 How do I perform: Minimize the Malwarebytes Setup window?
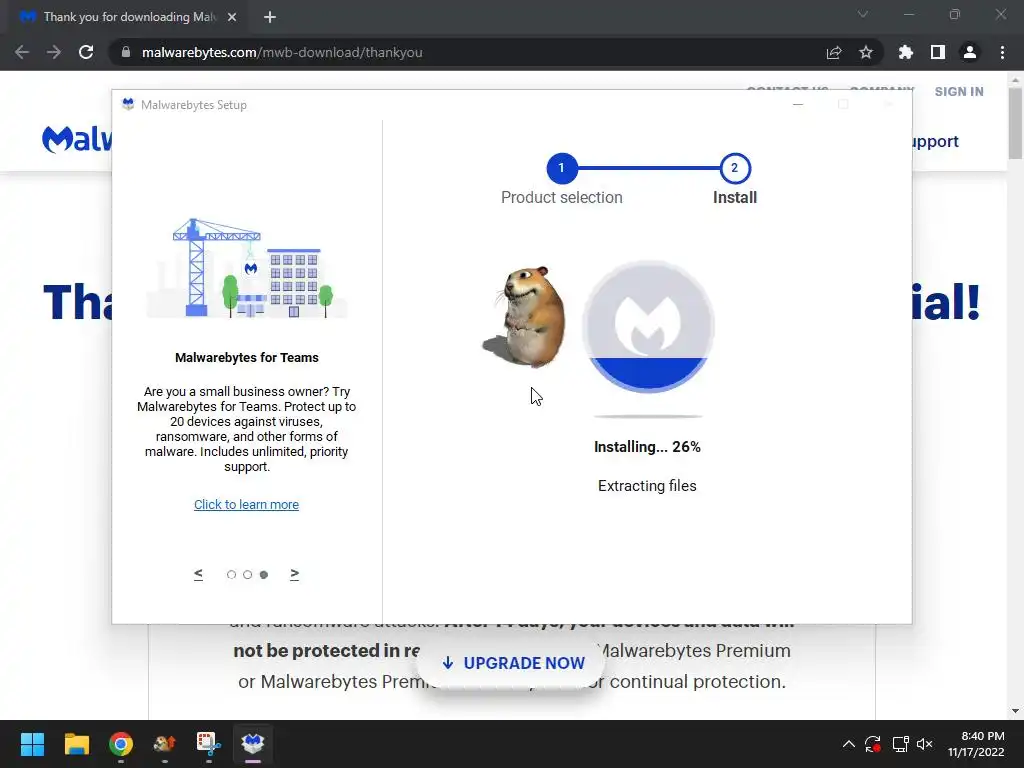click(798, 104)
